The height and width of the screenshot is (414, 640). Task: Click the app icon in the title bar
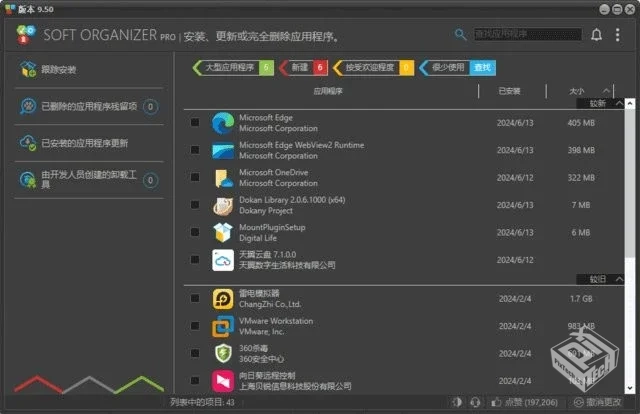click(9, 9)
